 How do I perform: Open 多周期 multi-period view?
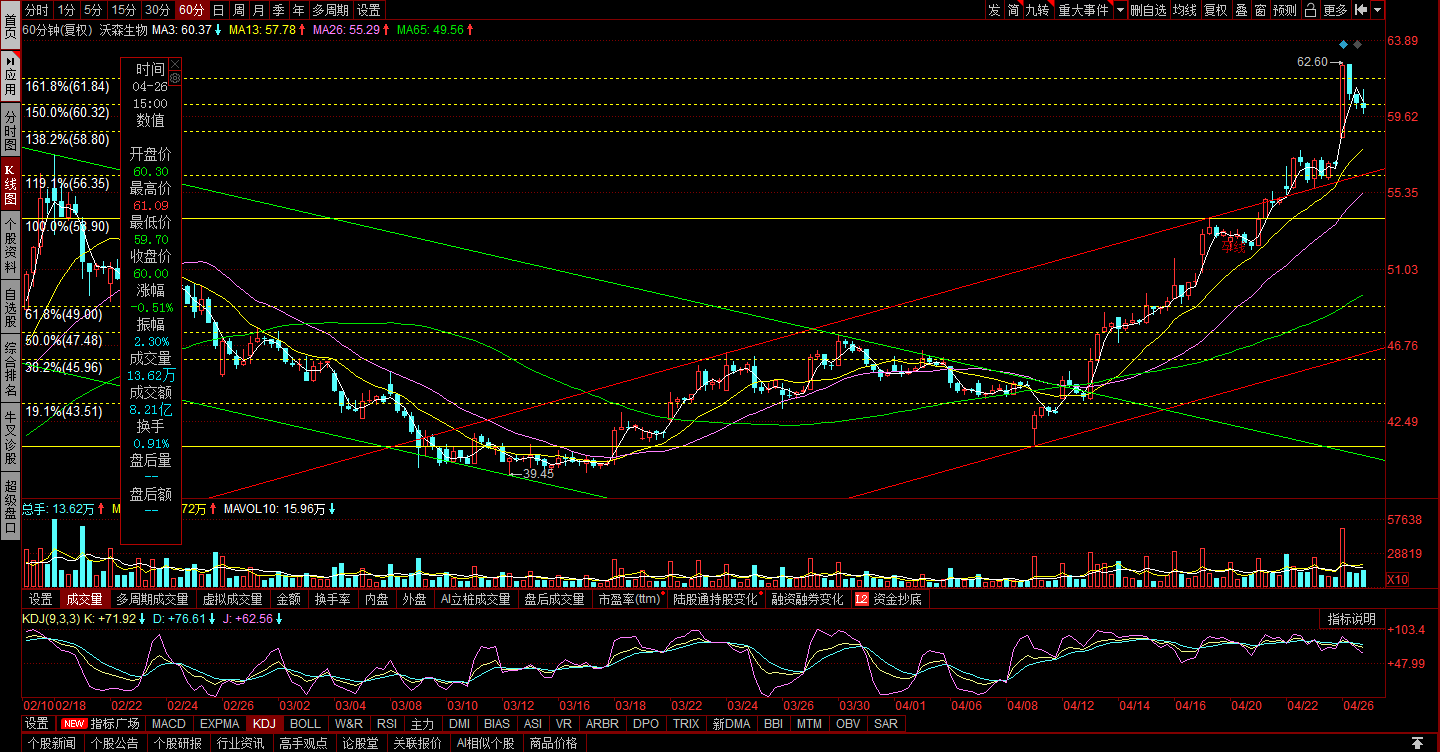[331, 10]
